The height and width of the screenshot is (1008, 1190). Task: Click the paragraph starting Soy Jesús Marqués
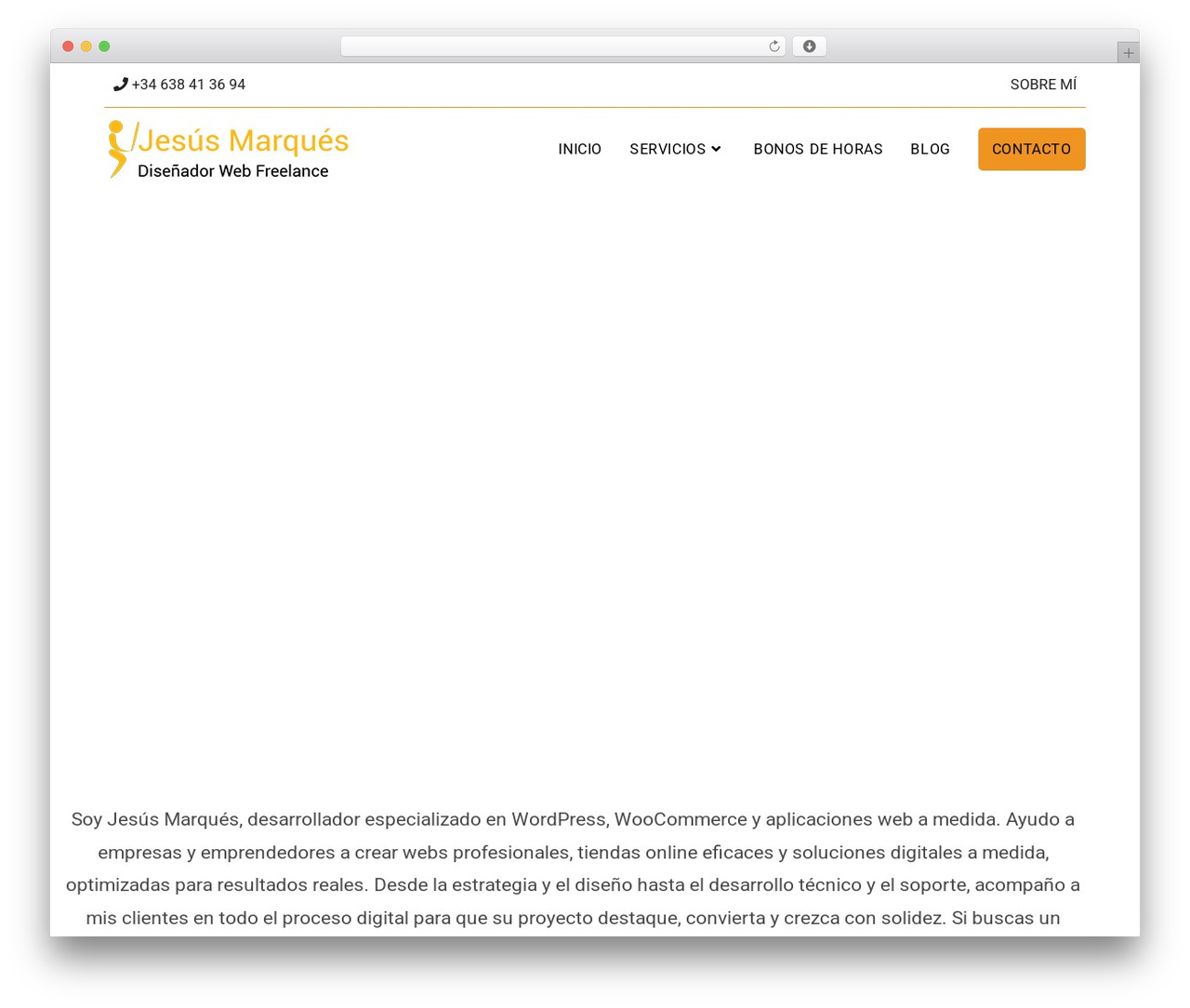pos(573,869)
